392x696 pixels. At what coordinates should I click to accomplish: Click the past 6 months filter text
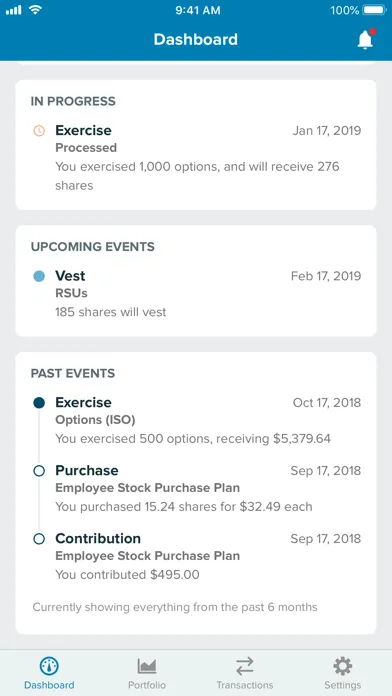[x=175, y=607]
